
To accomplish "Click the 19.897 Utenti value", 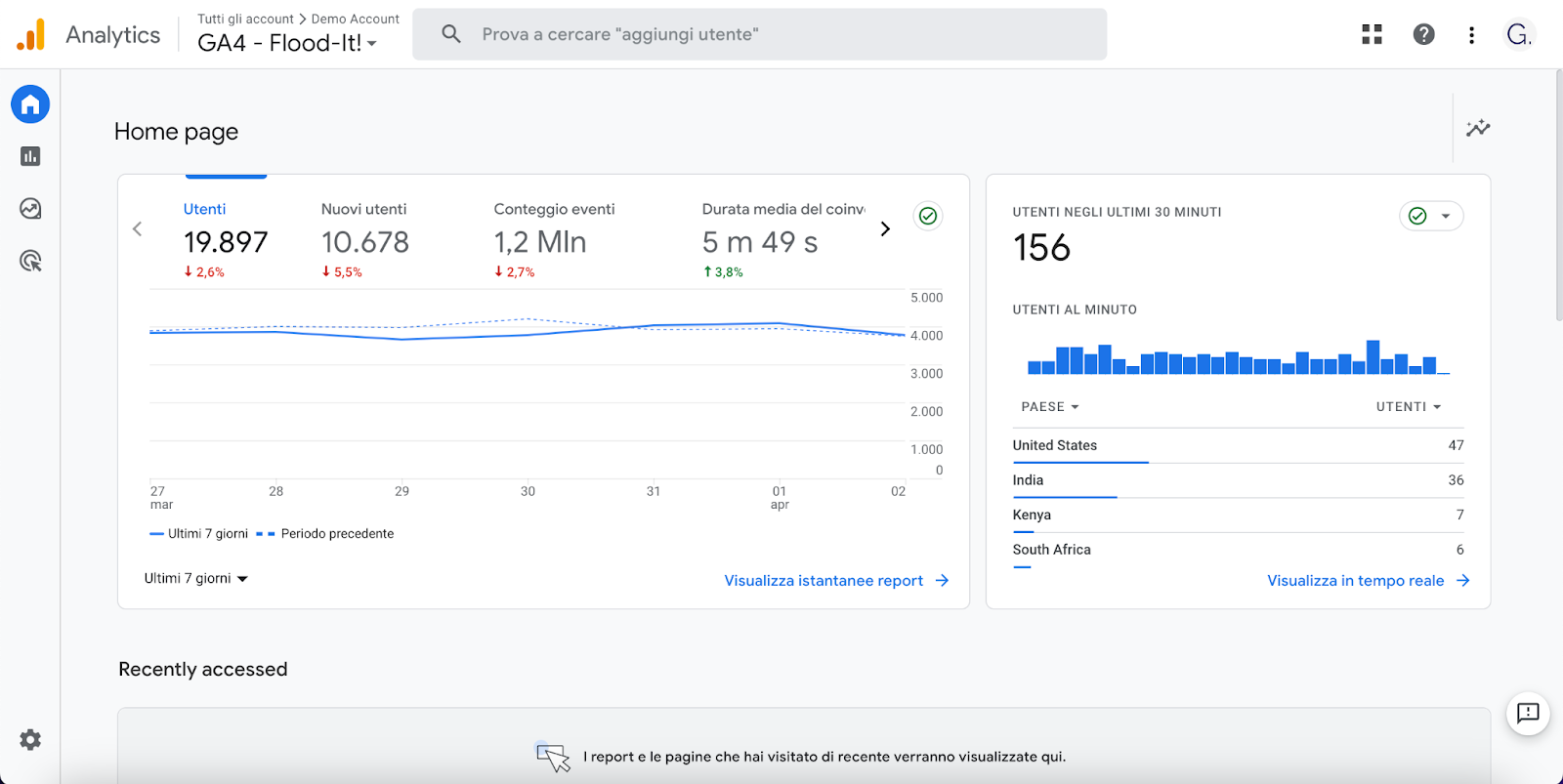I will point(226,242).
